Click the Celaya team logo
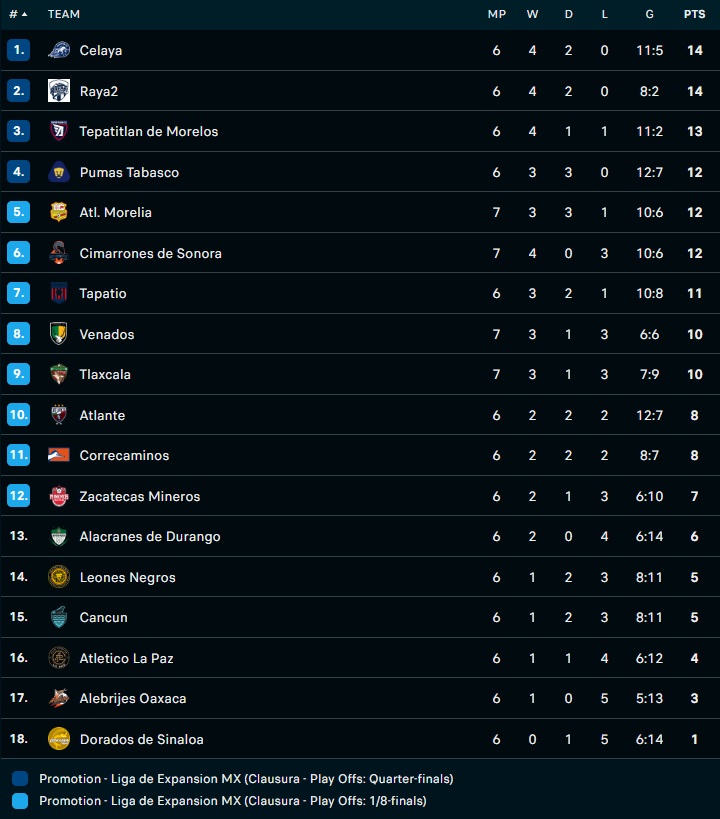The width and height of the screenshot is (720, 819). coord(59,50)
